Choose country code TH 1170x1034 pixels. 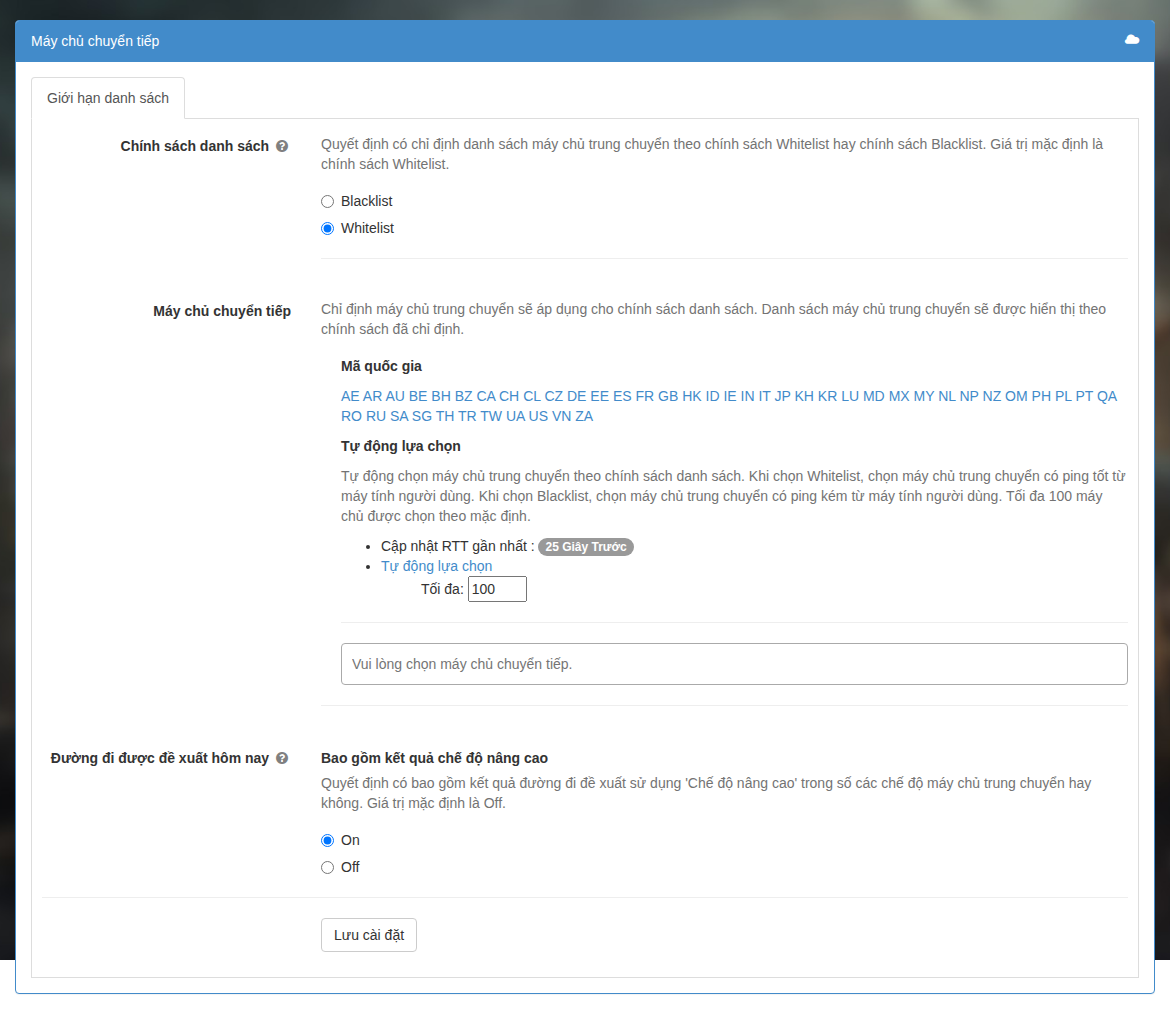(445, 416)
